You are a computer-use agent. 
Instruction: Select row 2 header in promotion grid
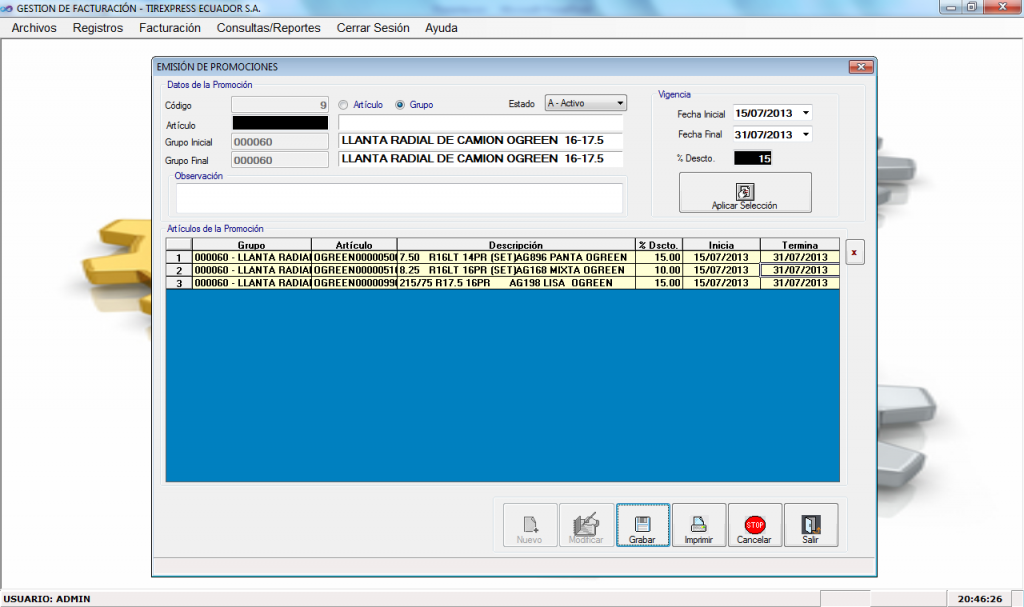[x=179, y=270]
